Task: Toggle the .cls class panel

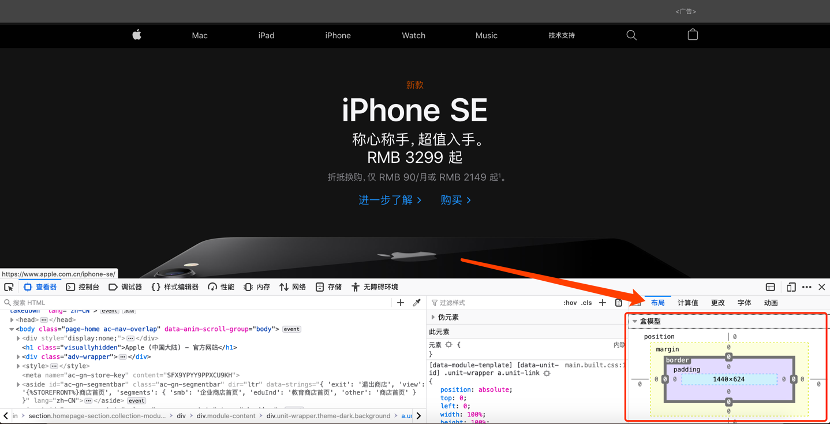Action: coord(587,303)
